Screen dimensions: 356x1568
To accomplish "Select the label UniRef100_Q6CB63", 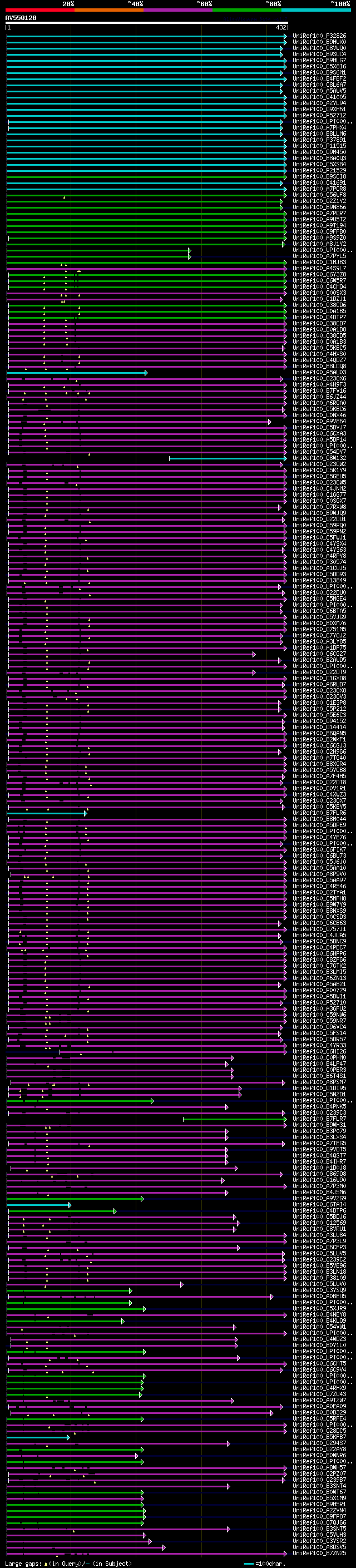I will pos(319,923).
